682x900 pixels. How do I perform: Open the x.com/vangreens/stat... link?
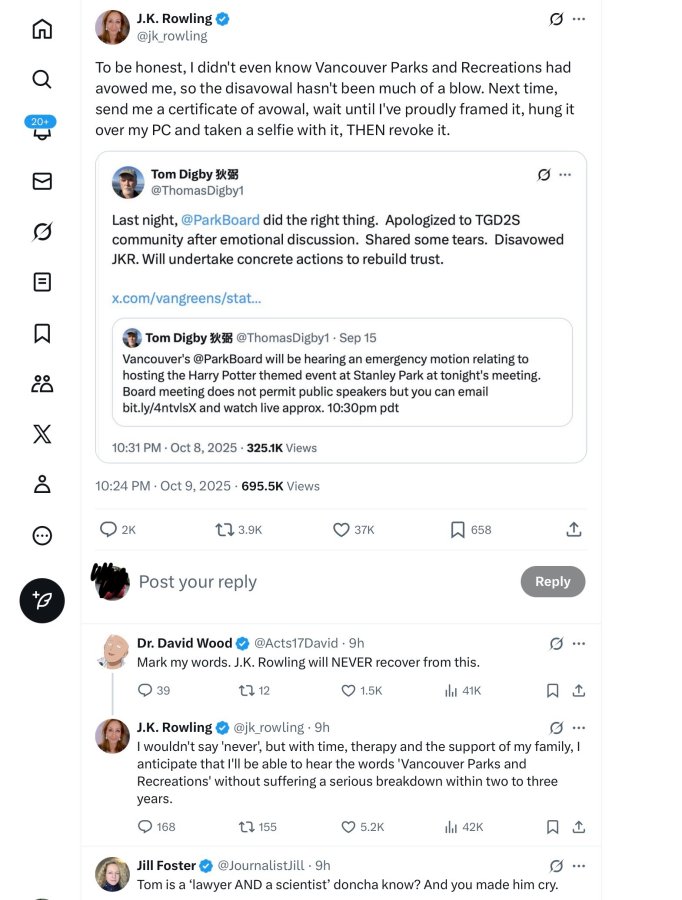pos(187,298)
